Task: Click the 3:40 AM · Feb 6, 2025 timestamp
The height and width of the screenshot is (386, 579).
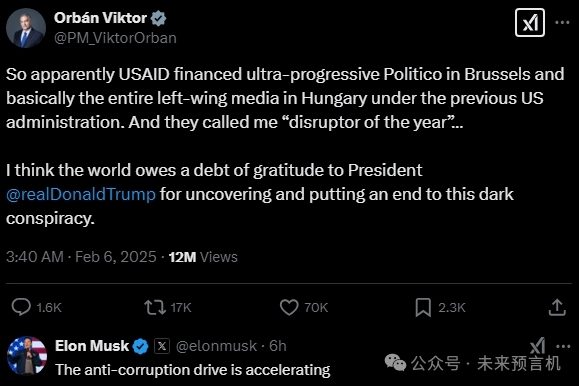Action: pyautogui.click(x=81, y=257)
